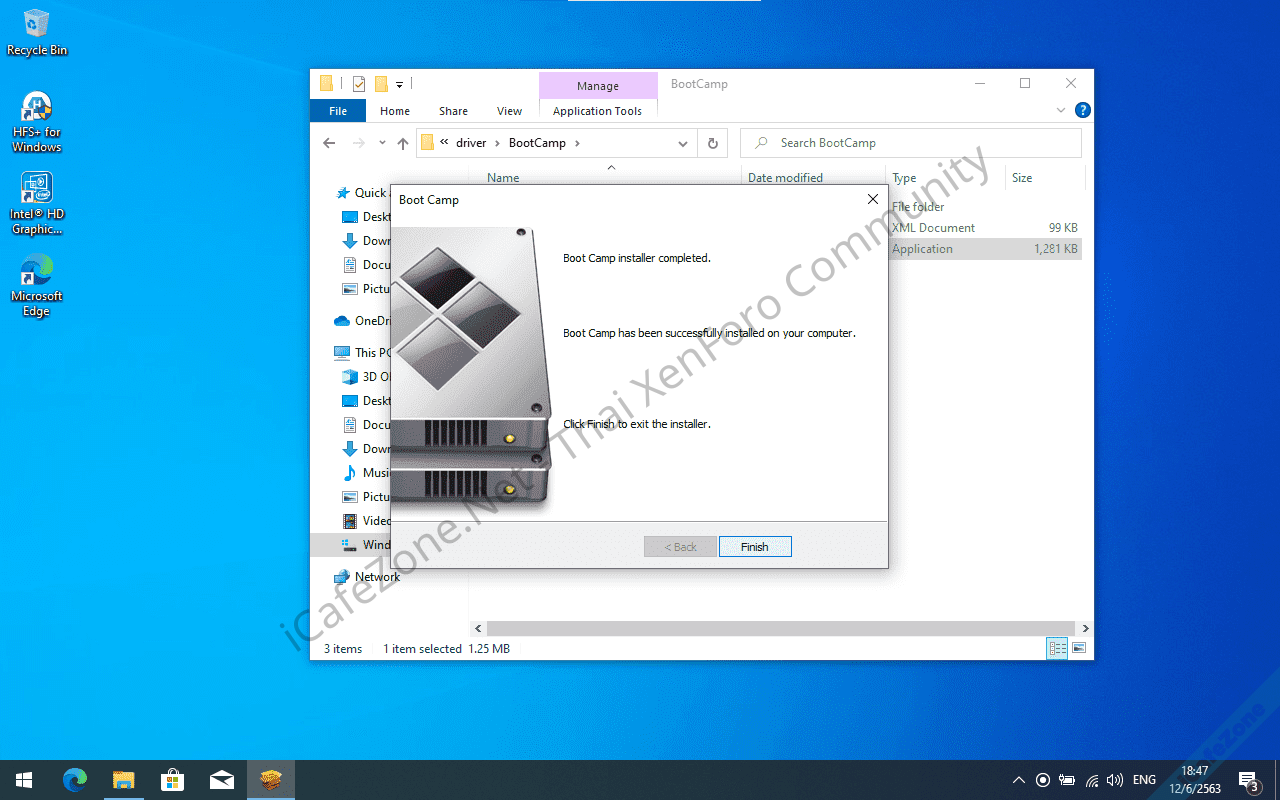
Task: Select the Application Tools tab
Action: coord(597,111)
